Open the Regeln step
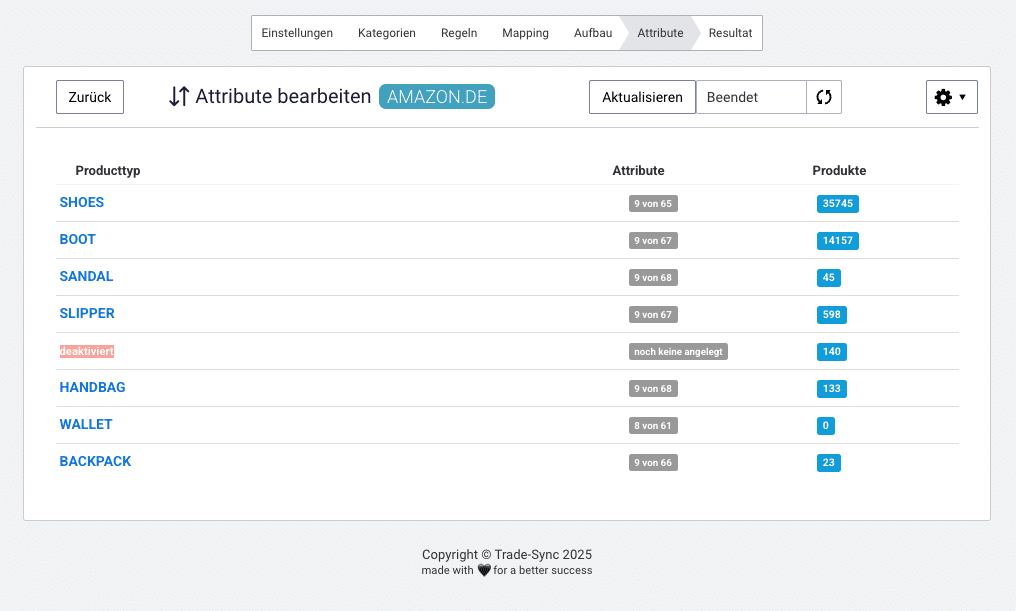Image resolution: width=1016 pixels, height=611 pixels. click(x=459, y=33)
